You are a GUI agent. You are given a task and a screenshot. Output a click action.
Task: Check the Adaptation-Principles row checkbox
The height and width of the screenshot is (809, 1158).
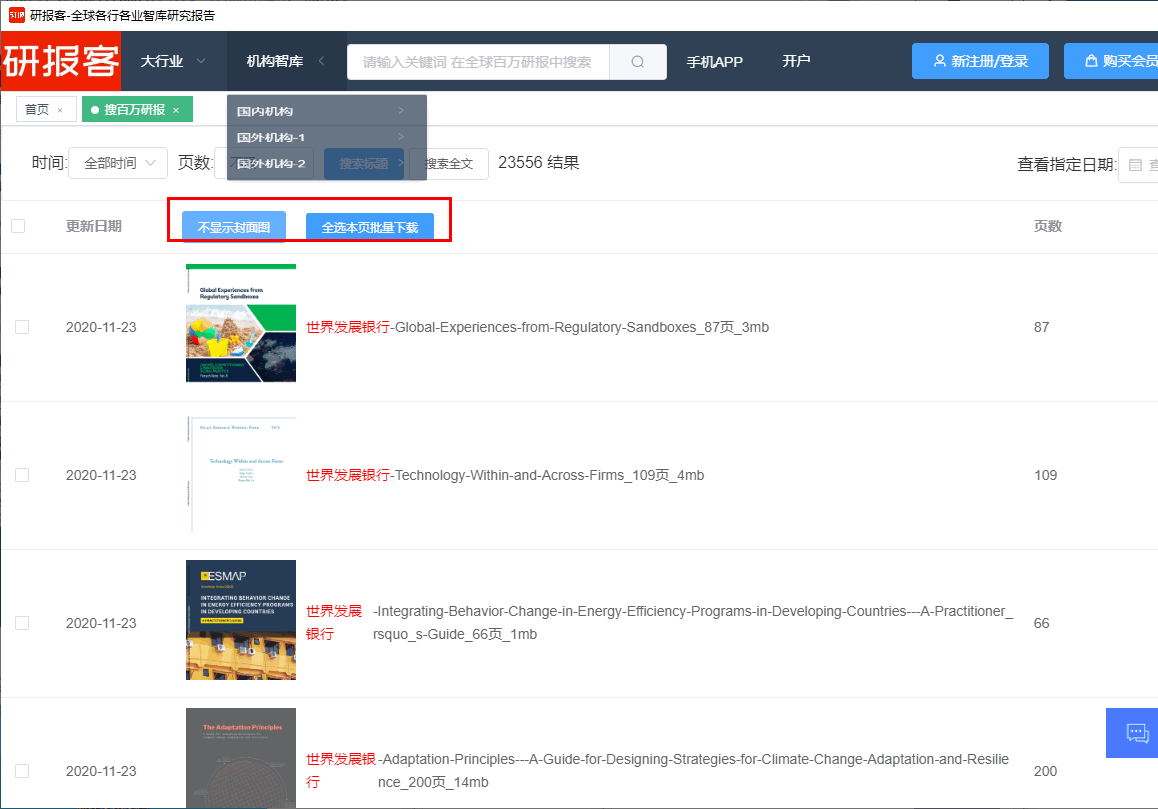(x=22, y=771)
